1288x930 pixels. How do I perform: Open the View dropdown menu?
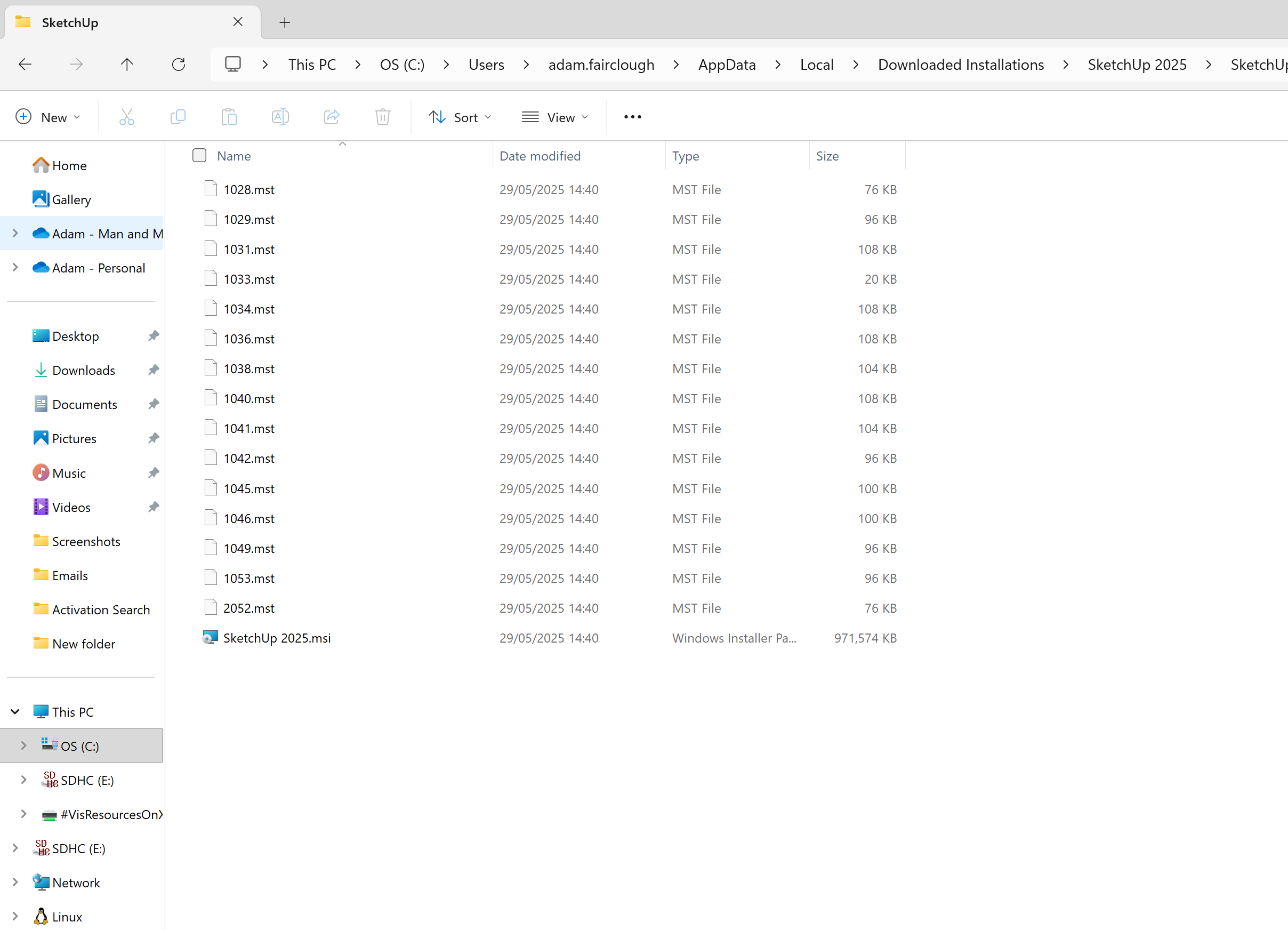[555, 117]
